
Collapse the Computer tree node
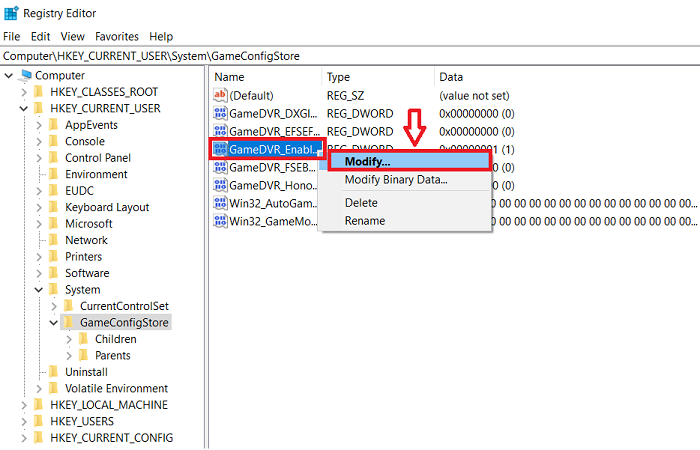point(8,75)
